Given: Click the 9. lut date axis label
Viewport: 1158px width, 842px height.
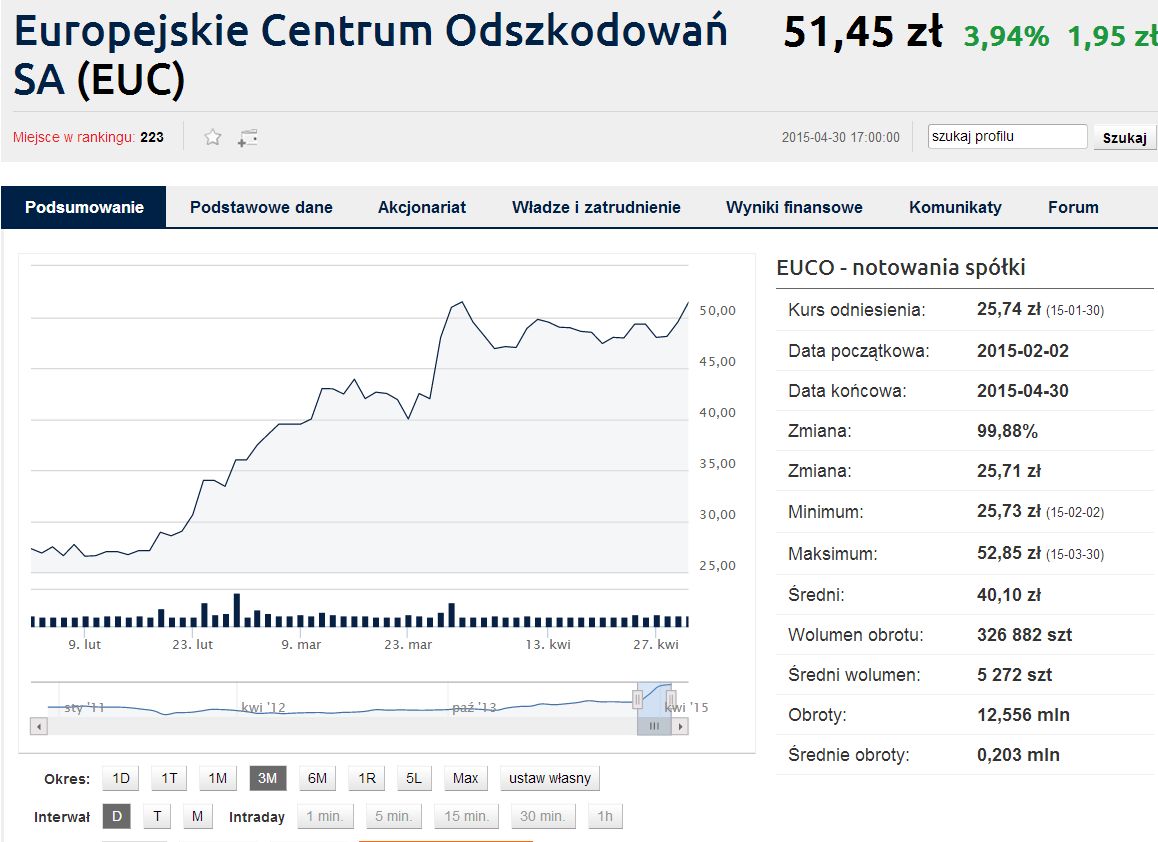Looking at the screenshot, I should pyautogui.click(x=85, y=645).
